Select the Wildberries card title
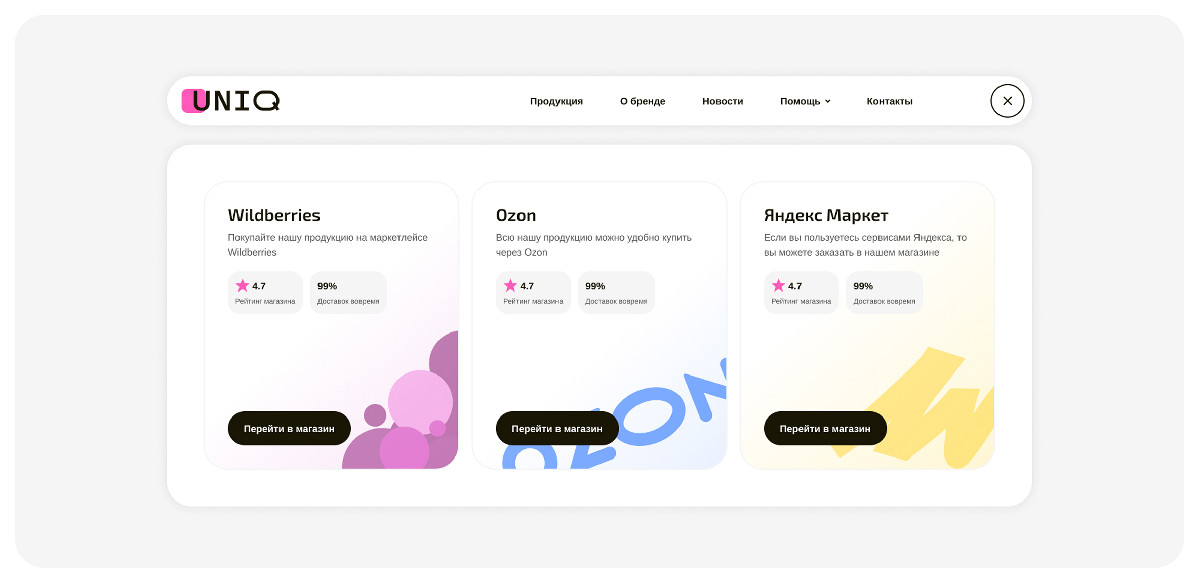1200x584 pixels. 274,215
